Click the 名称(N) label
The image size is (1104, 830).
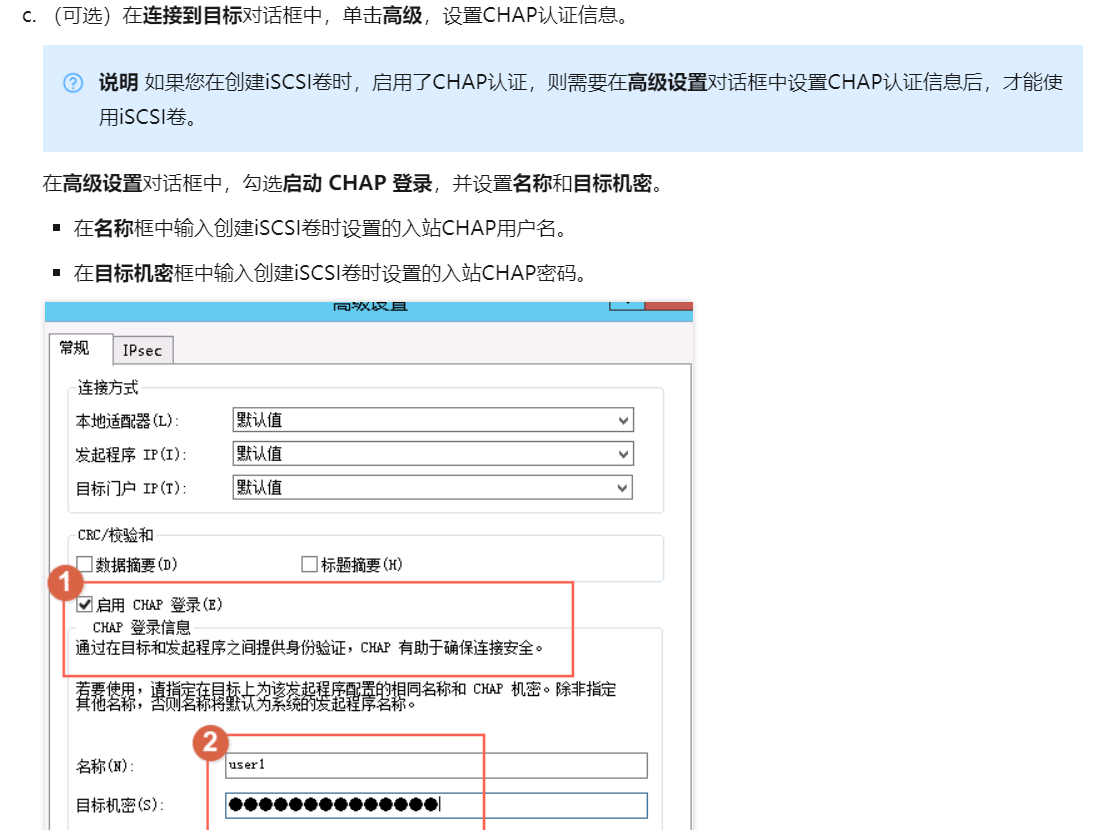point(105,766)
